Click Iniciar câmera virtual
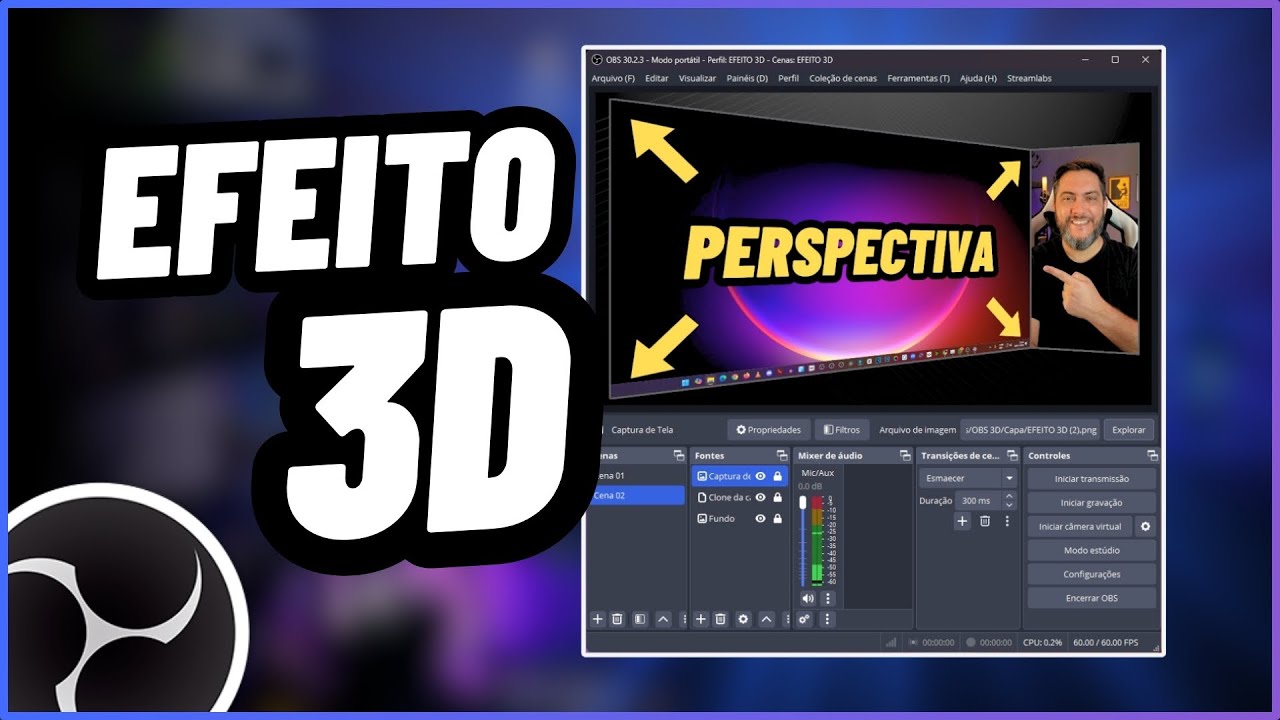 [x=1080, y=526]
